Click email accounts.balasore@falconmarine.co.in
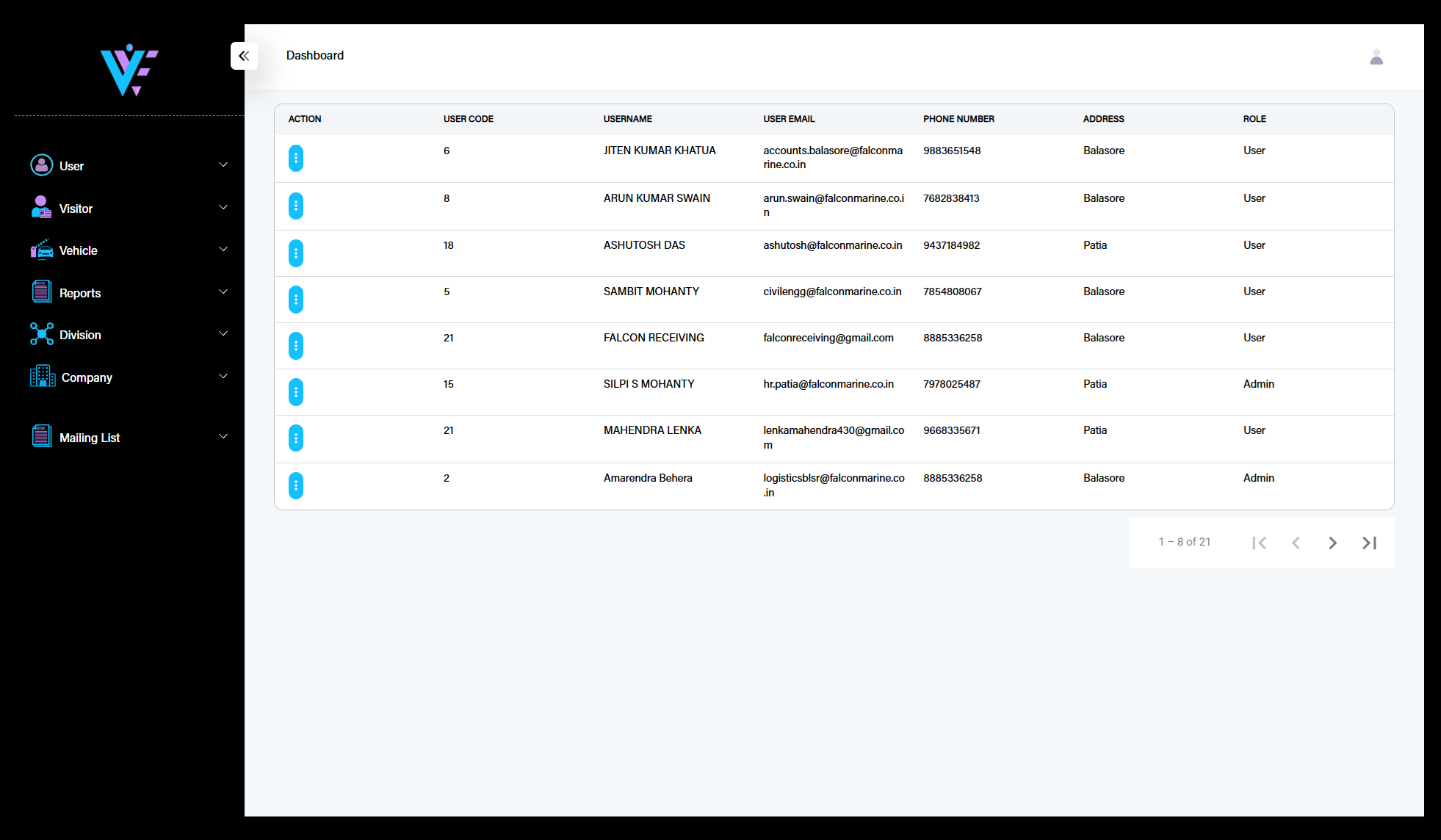This screenshot has width=1441, height=840. click(x=833, y=158)
